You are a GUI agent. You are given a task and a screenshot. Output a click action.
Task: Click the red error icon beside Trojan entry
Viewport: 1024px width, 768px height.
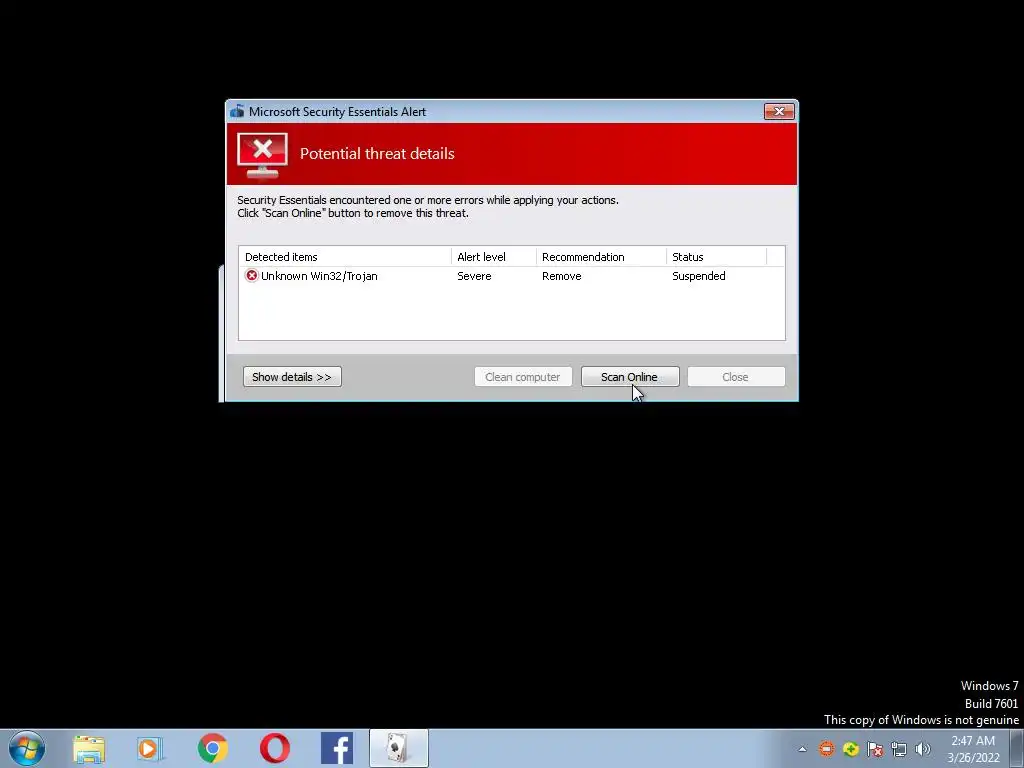click(251, 276)
